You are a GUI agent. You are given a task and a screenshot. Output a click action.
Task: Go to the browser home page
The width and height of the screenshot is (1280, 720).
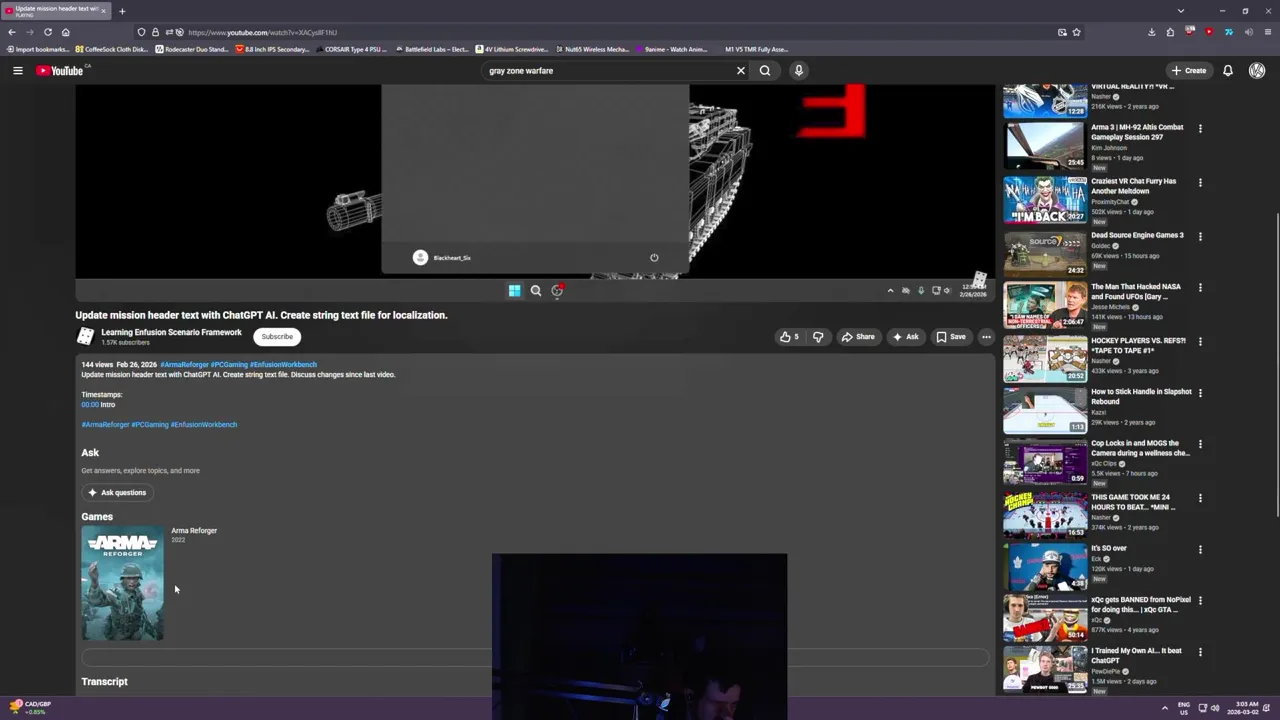pos(66,32)
